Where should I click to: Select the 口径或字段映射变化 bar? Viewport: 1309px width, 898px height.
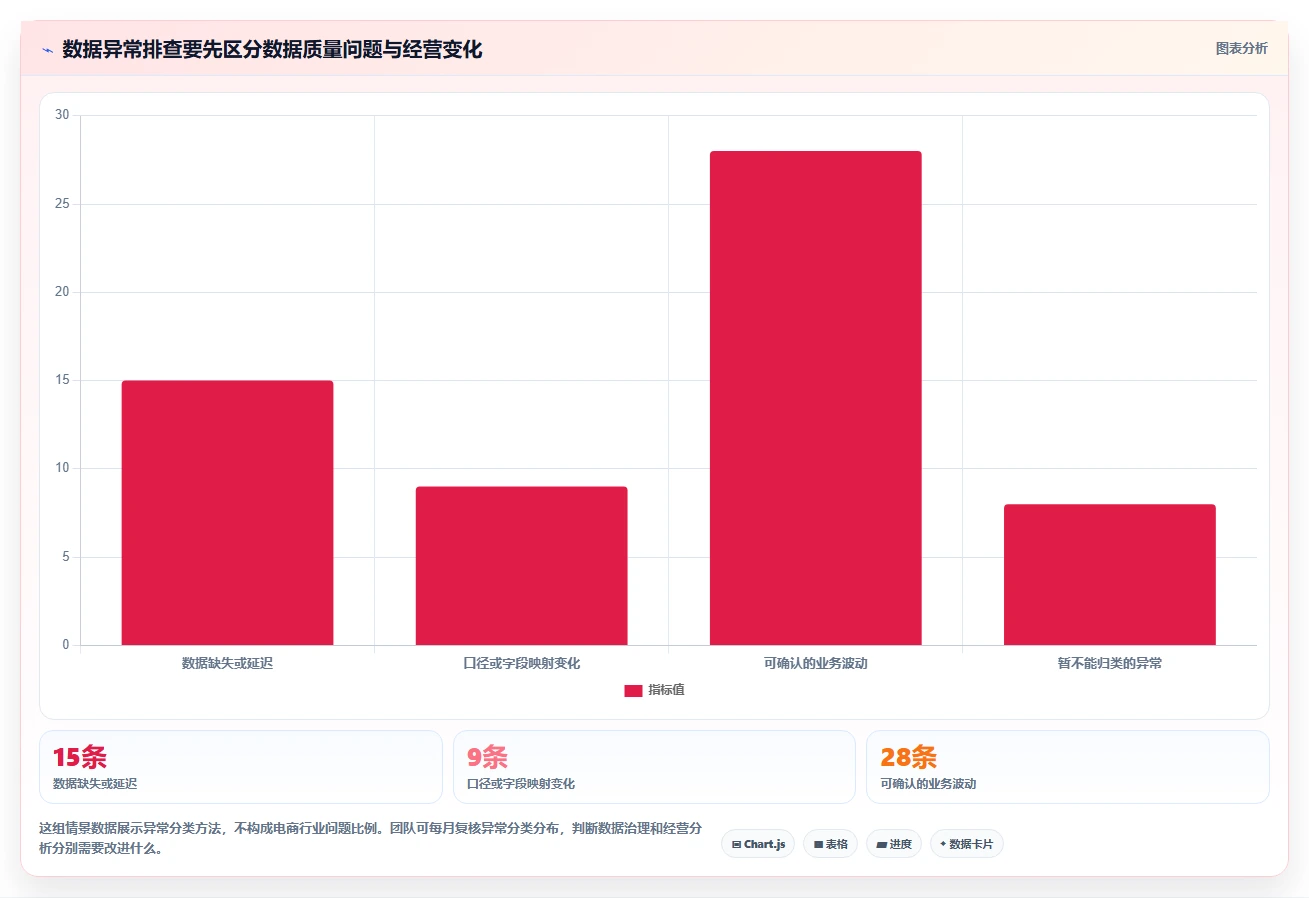[521, 566]
